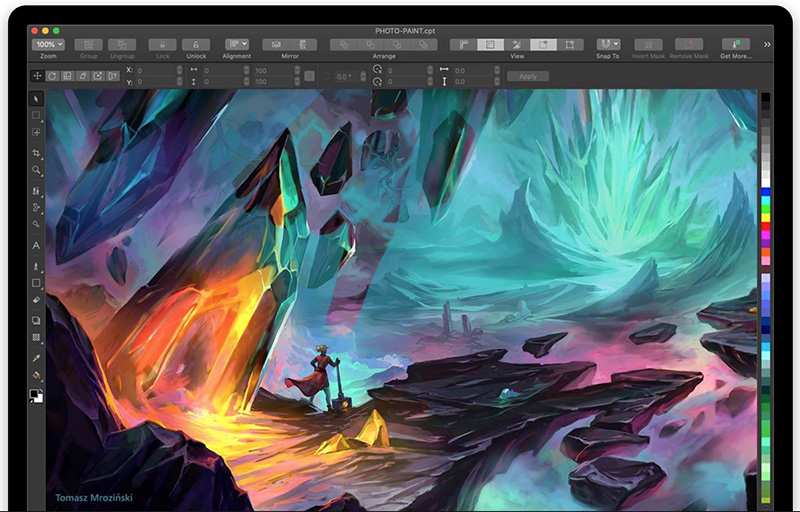Toggle the grid in the View group

point(490,44)
